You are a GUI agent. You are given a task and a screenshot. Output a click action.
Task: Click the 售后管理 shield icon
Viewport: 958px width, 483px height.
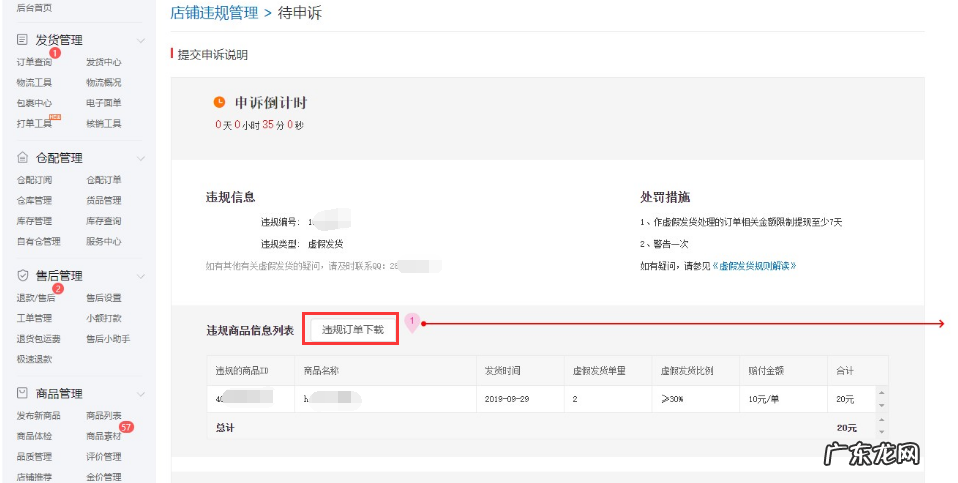(22, 275)
